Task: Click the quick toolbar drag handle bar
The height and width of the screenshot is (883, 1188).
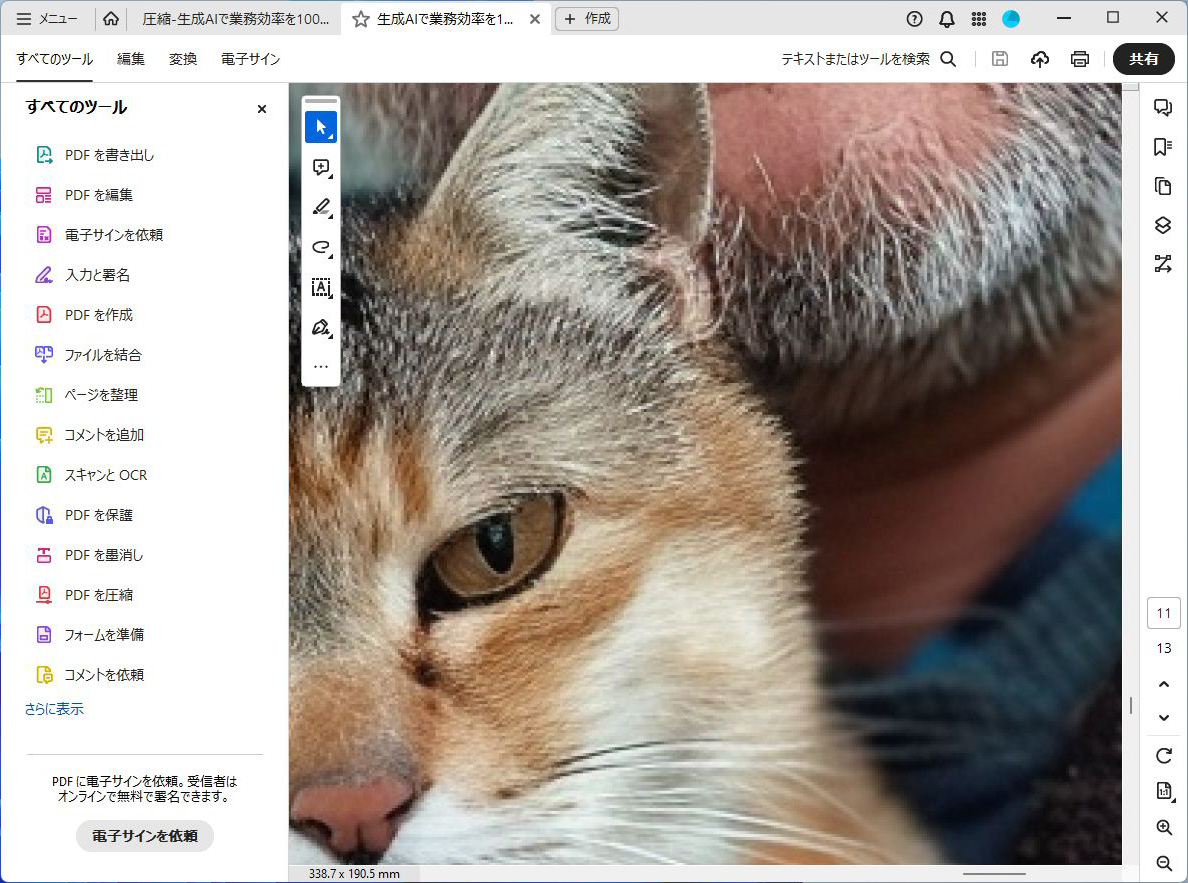Action: click(320, 101)
